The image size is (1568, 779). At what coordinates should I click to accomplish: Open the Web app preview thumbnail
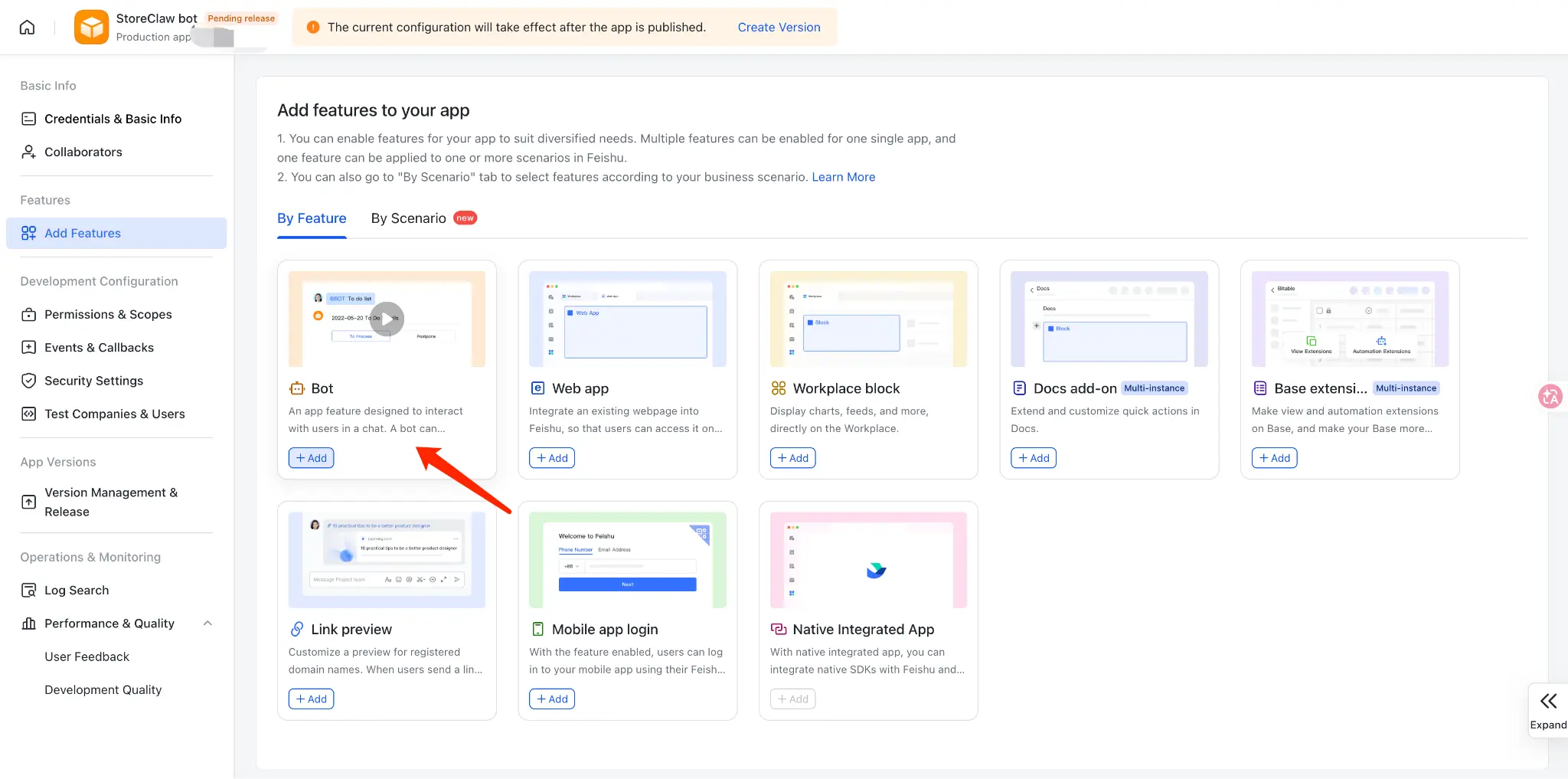(x=628, y=319)
